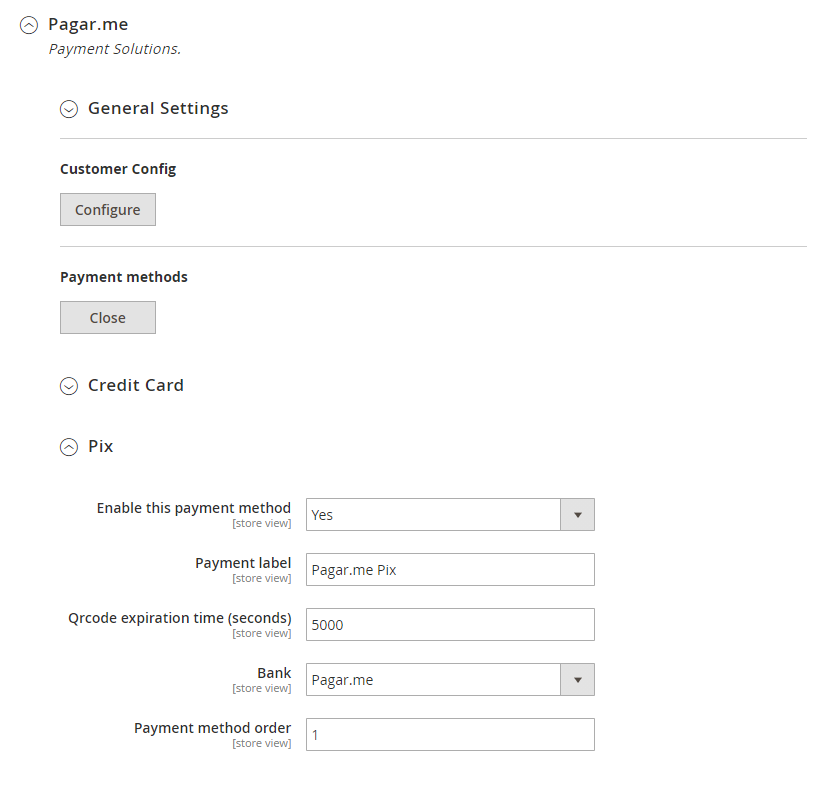The image size is (831, 787).
Task: Click the Qrcode expiration time (seconds) label
Action: (180, 618)
